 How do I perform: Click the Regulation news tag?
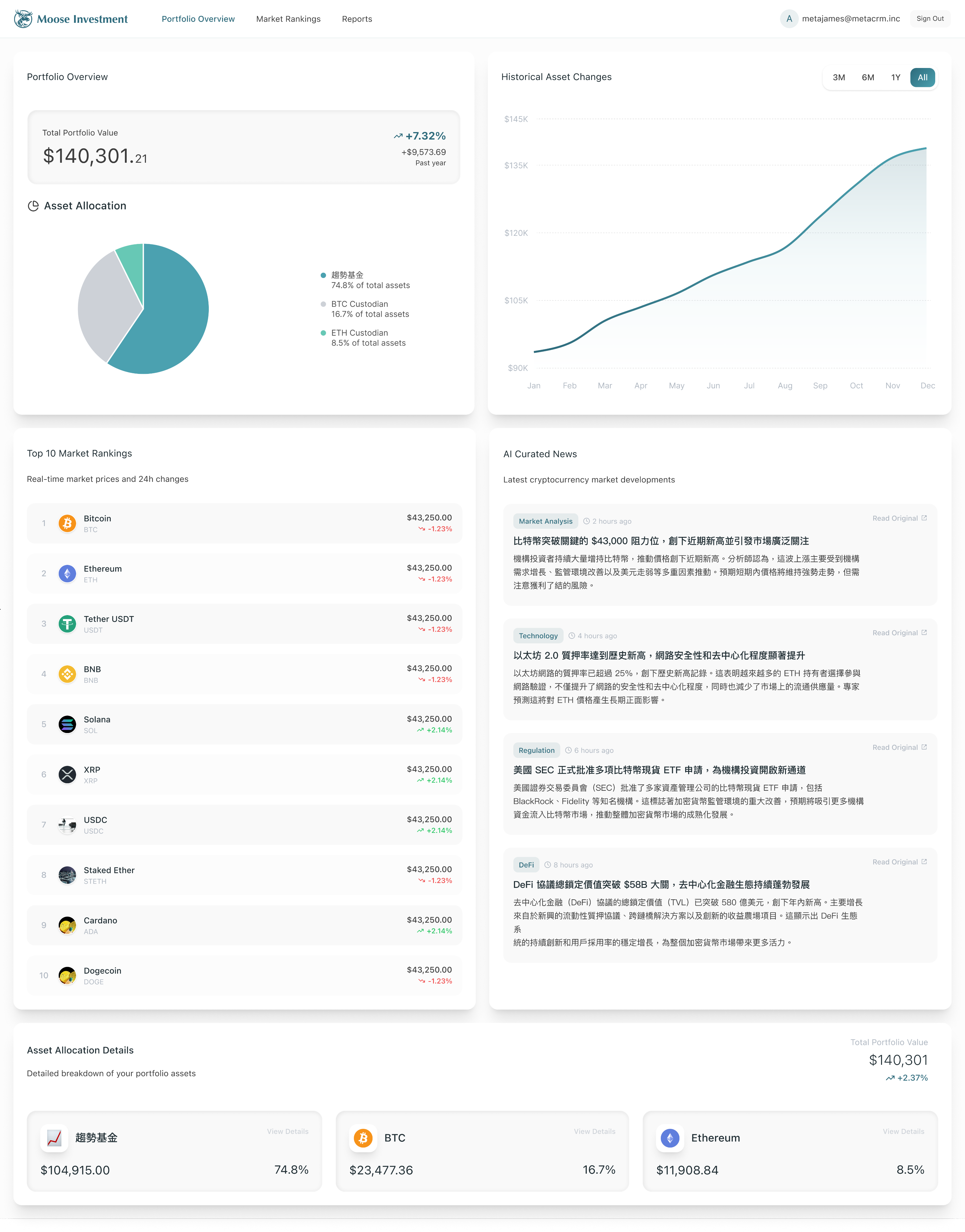pyautogui.click(x=536, y=750)
